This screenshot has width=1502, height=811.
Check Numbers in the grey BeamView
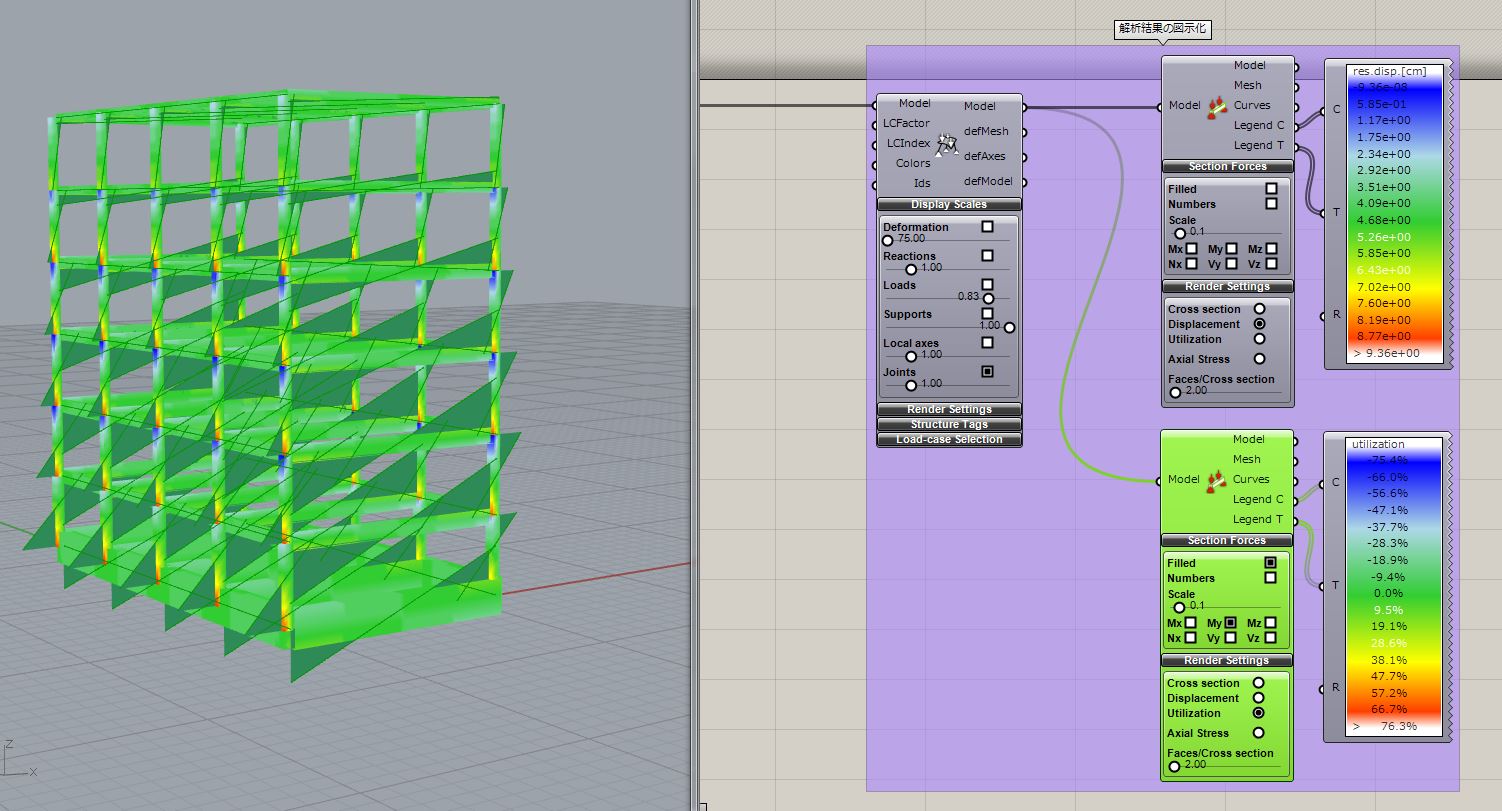1271,204
